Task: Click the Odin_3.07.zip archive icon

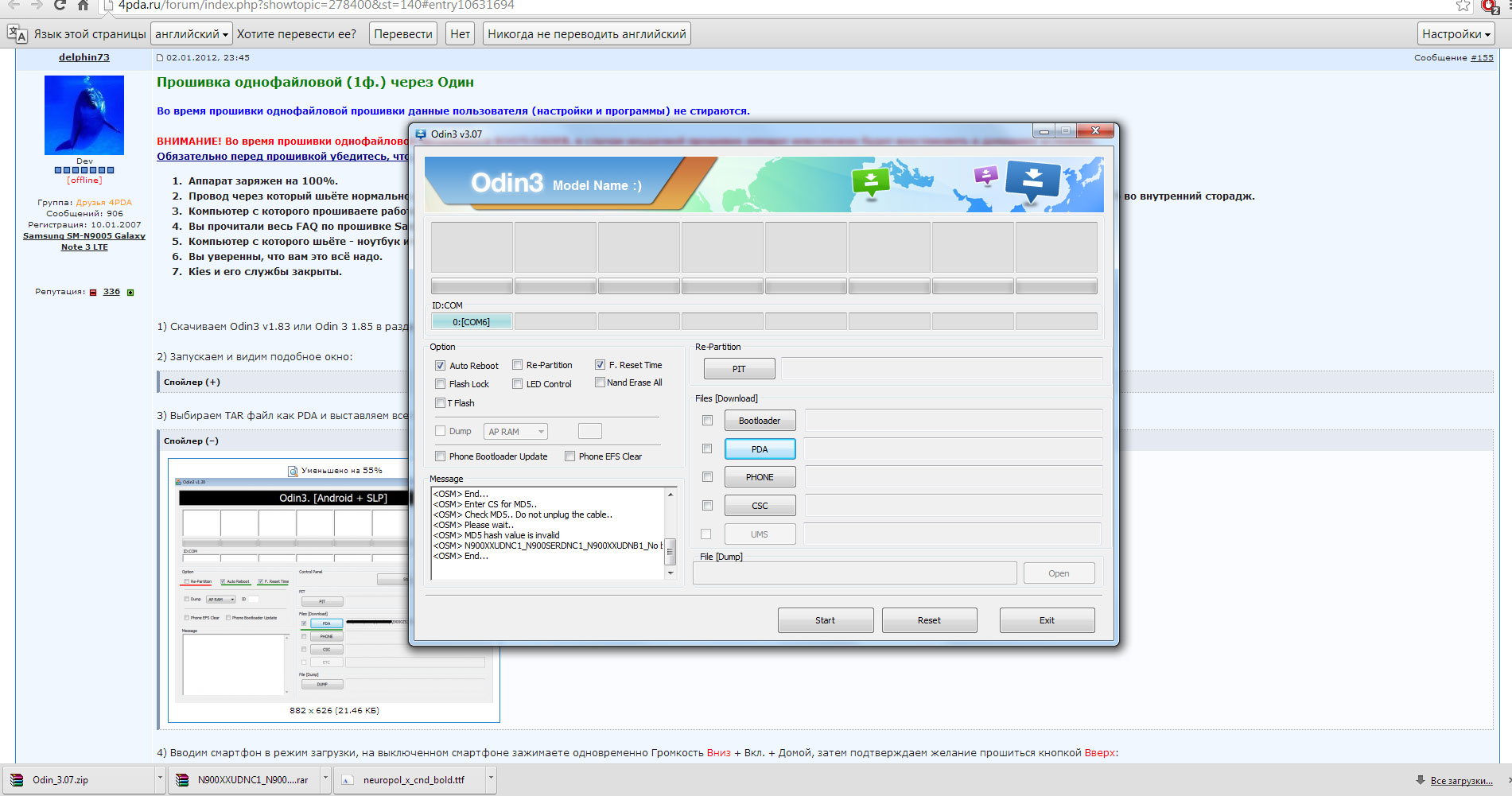Action: pyautogui.click(x=17, y=780)
